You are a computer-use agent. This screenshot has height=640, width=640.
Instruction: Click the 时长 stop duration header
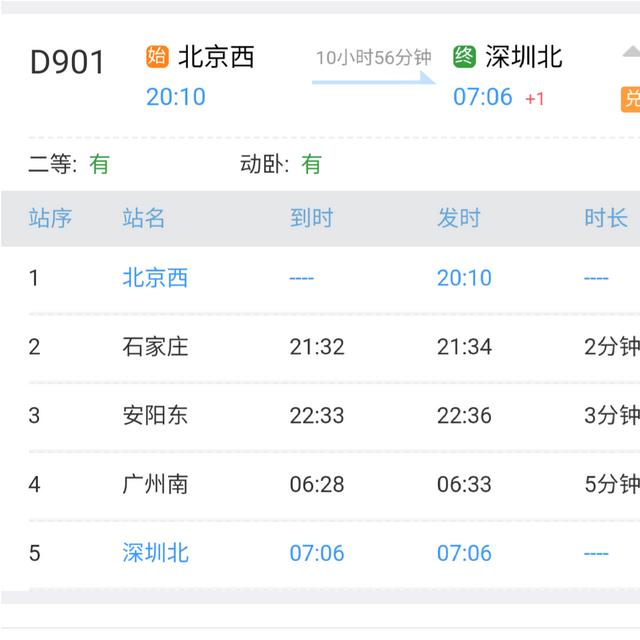tap(606, 218)
